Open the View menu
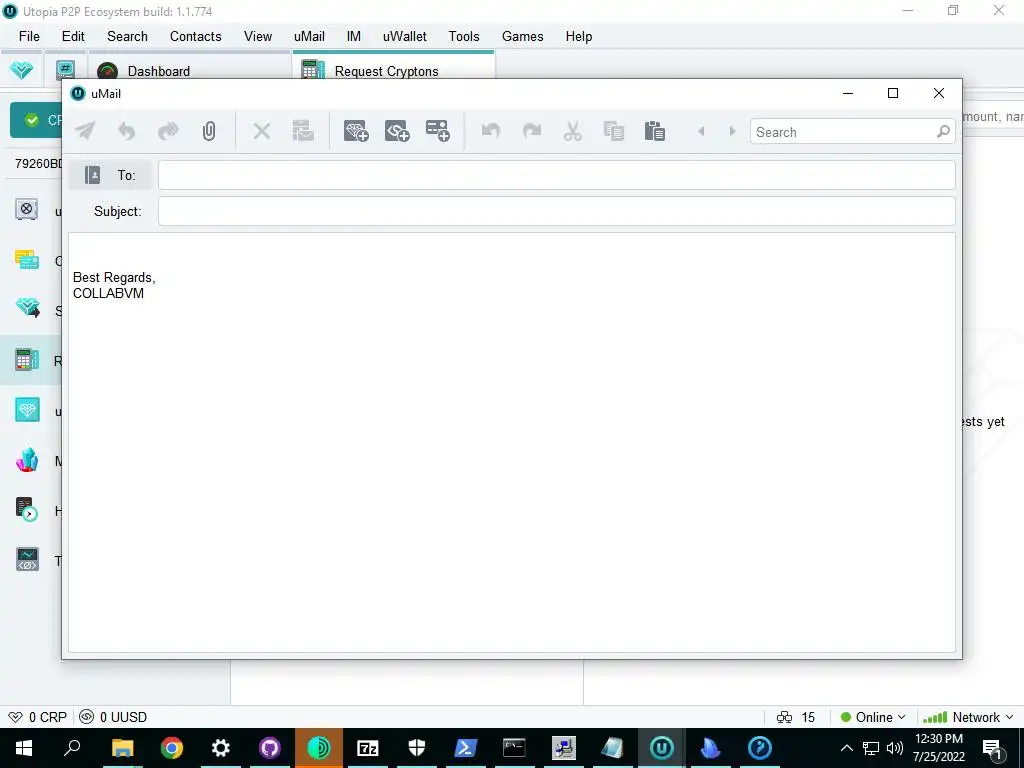The width and height of the screenshot is (1024, 768). pos(258,37)
